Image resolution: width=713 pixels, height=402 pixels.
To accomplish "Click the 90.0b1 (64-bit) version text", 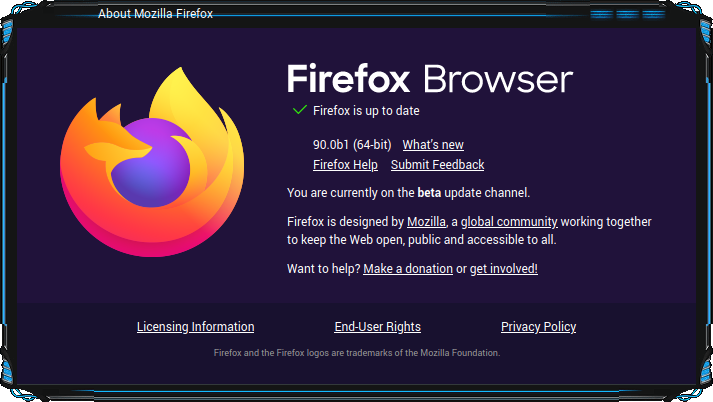I will 352,145.
